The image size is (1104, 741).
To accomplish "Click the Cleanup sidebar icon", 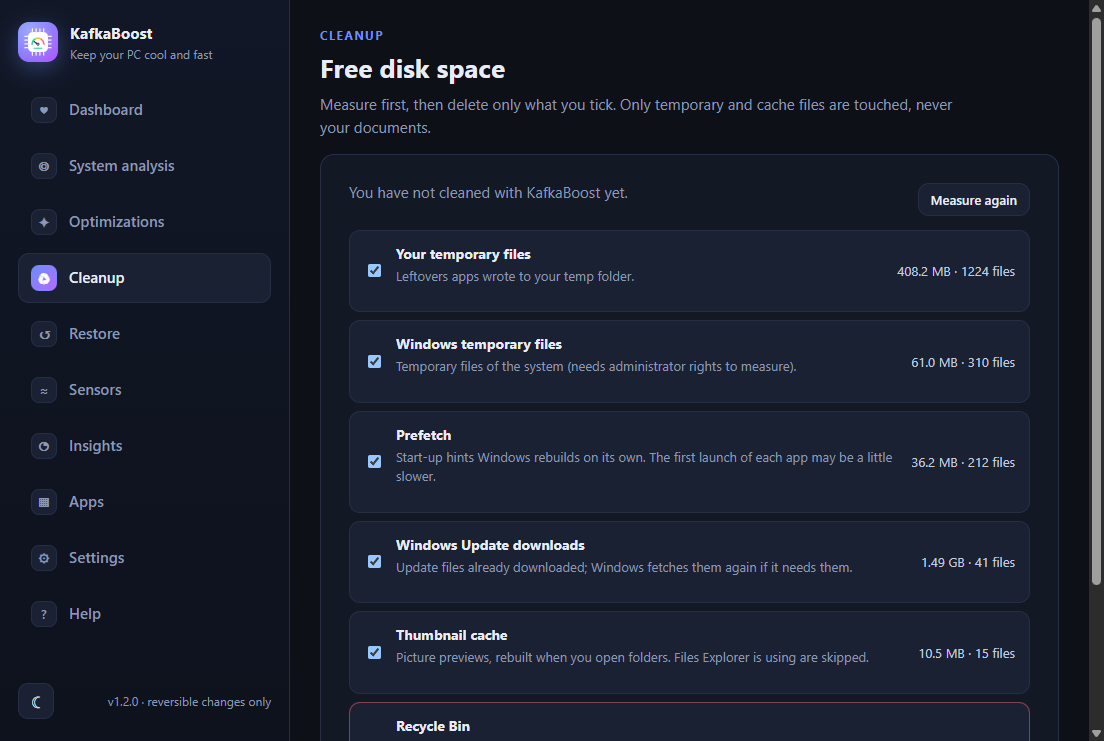I will coord(44,278).
